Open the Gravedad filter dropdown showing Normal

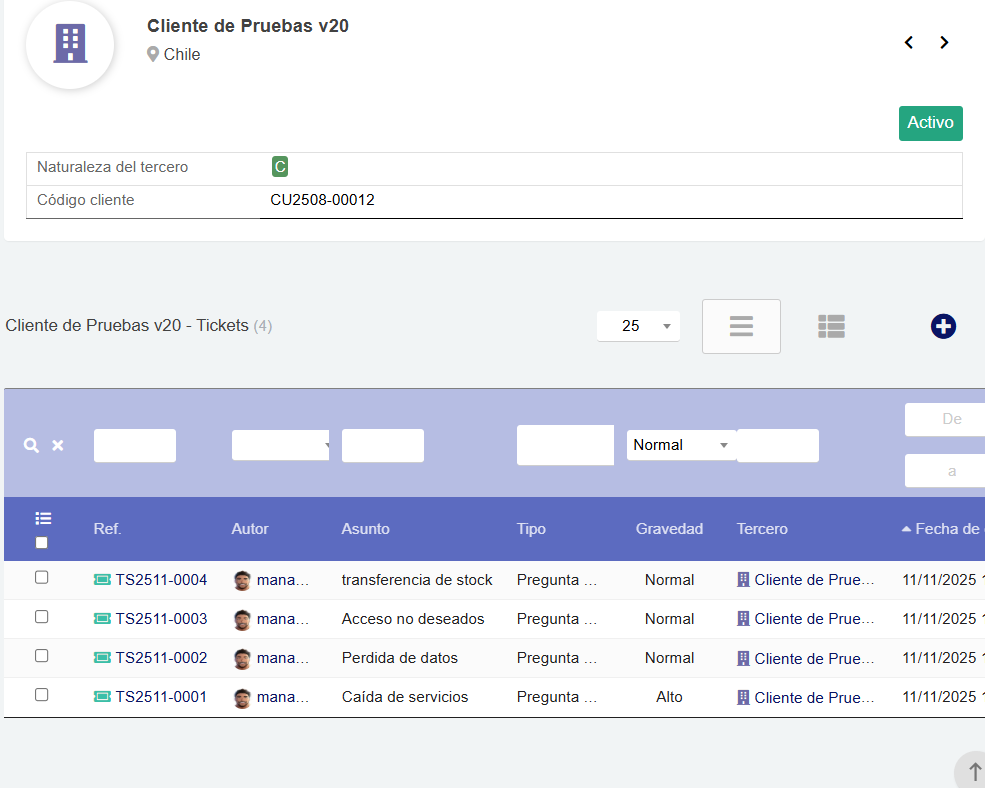pyautogui.click(x=681, y=445)
